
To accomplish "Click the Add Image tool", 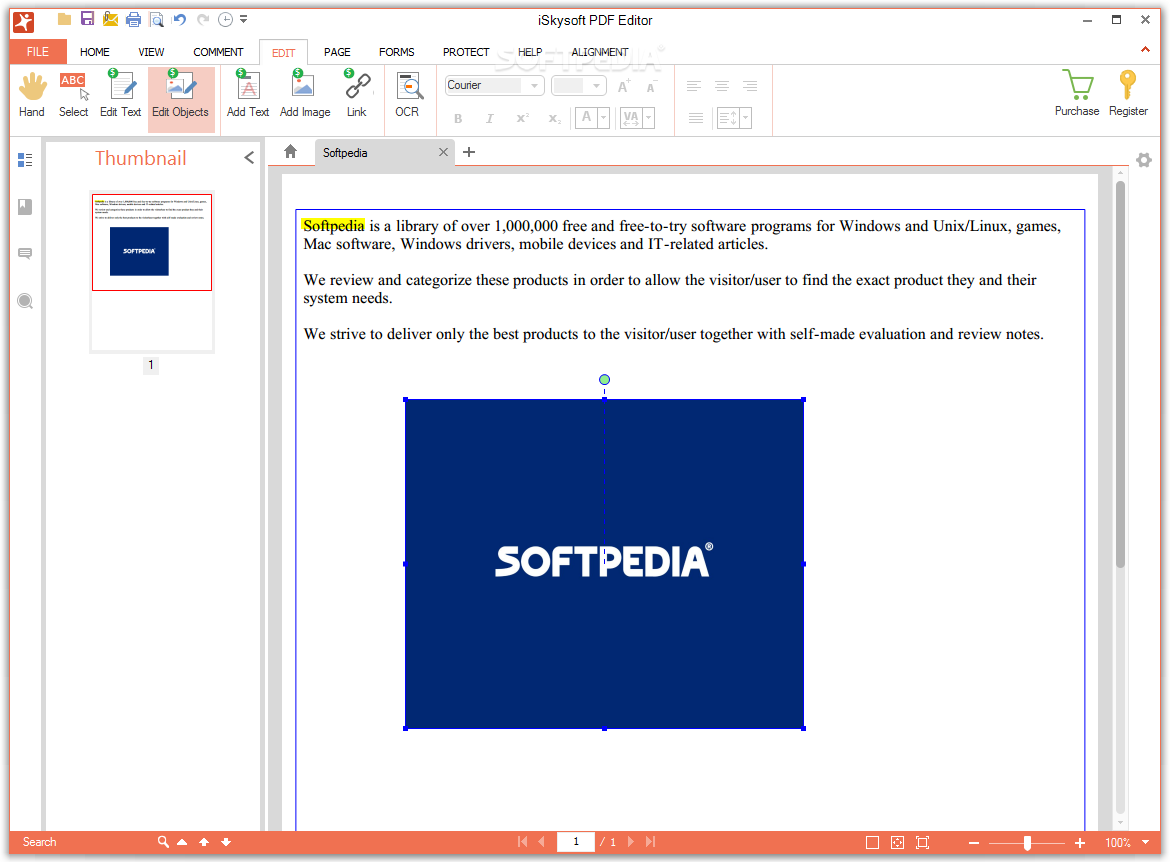I will point(304,96).
